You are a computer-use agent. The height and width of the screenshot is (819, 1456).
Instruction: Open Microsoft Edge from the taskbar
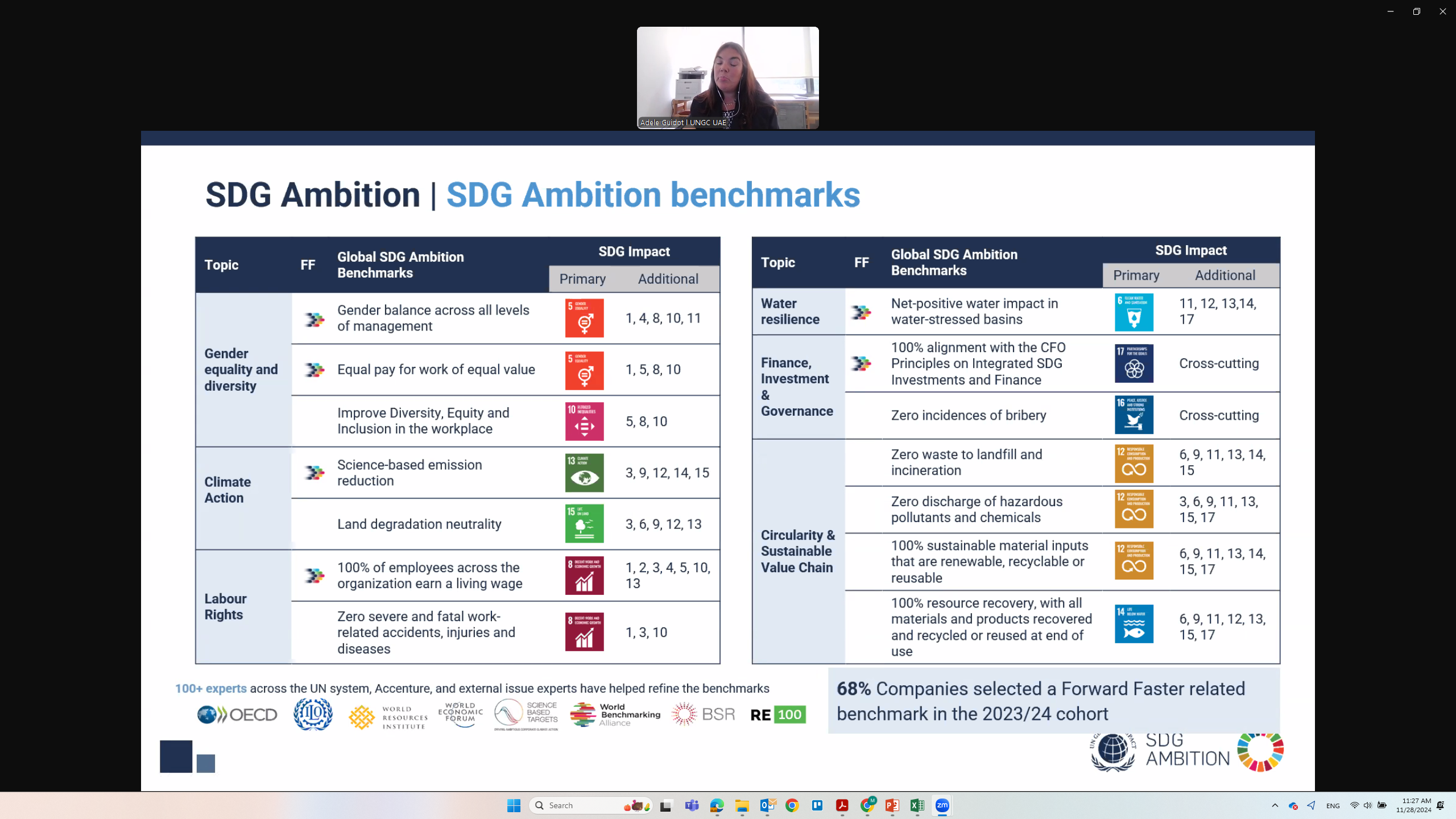pos(717,805)
